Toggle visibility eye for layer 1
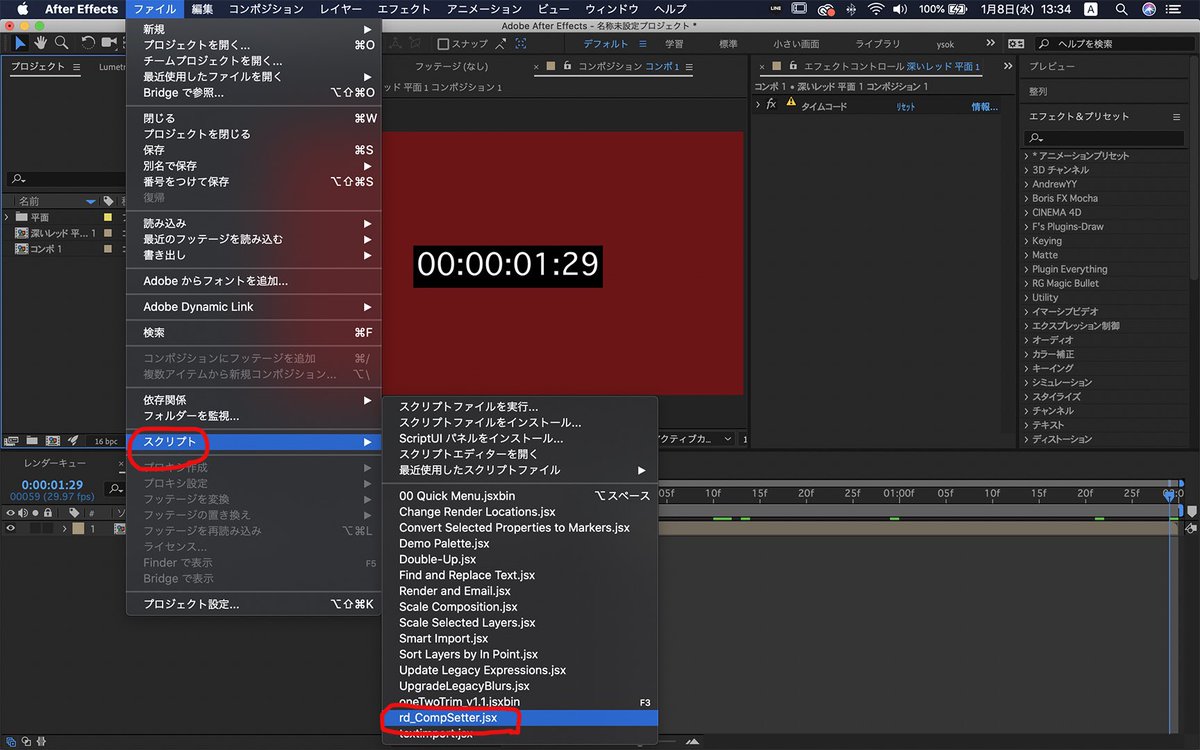1200x750 pixels. 12,529
